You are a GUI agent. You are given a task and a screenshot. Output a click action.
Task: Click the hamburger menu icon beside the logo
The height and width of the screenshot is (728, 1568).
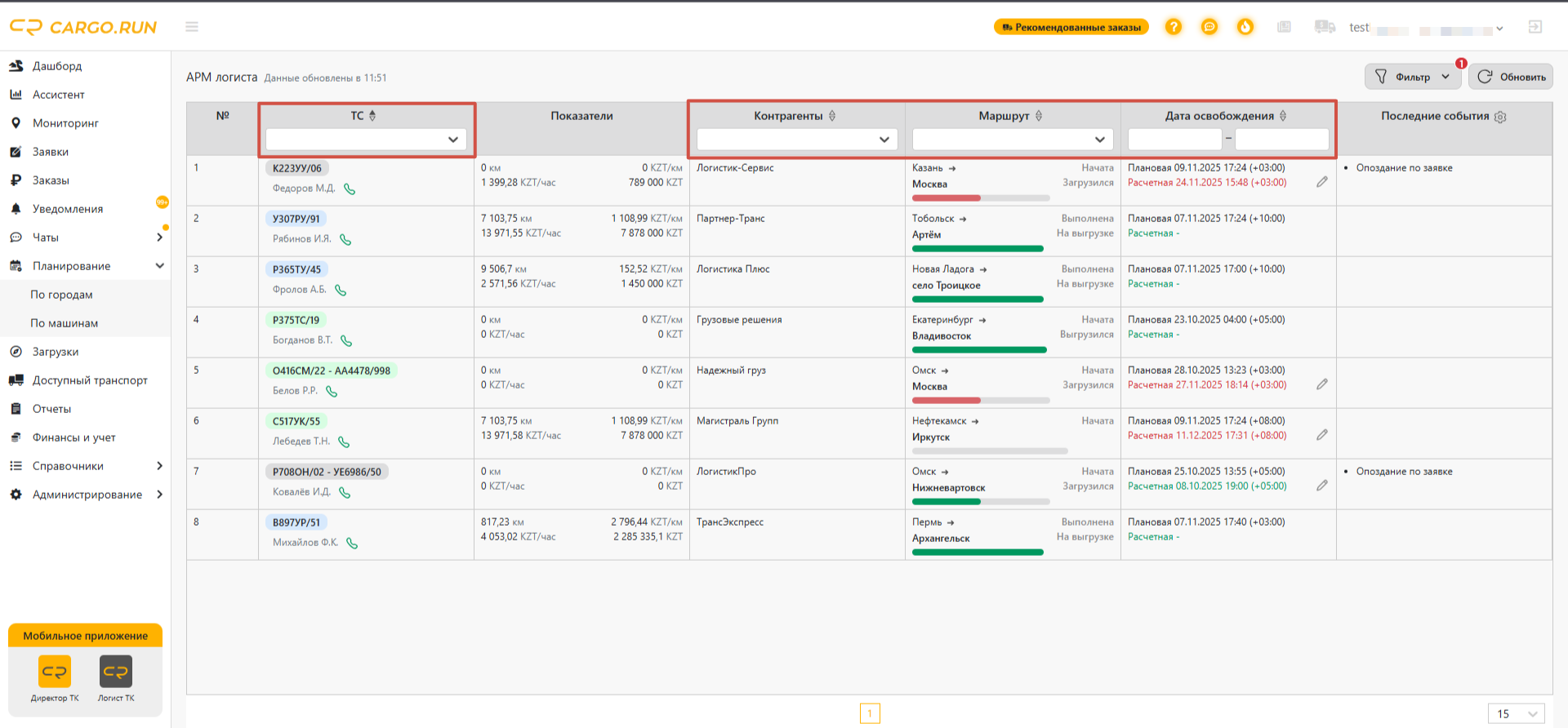click(192, 27)
